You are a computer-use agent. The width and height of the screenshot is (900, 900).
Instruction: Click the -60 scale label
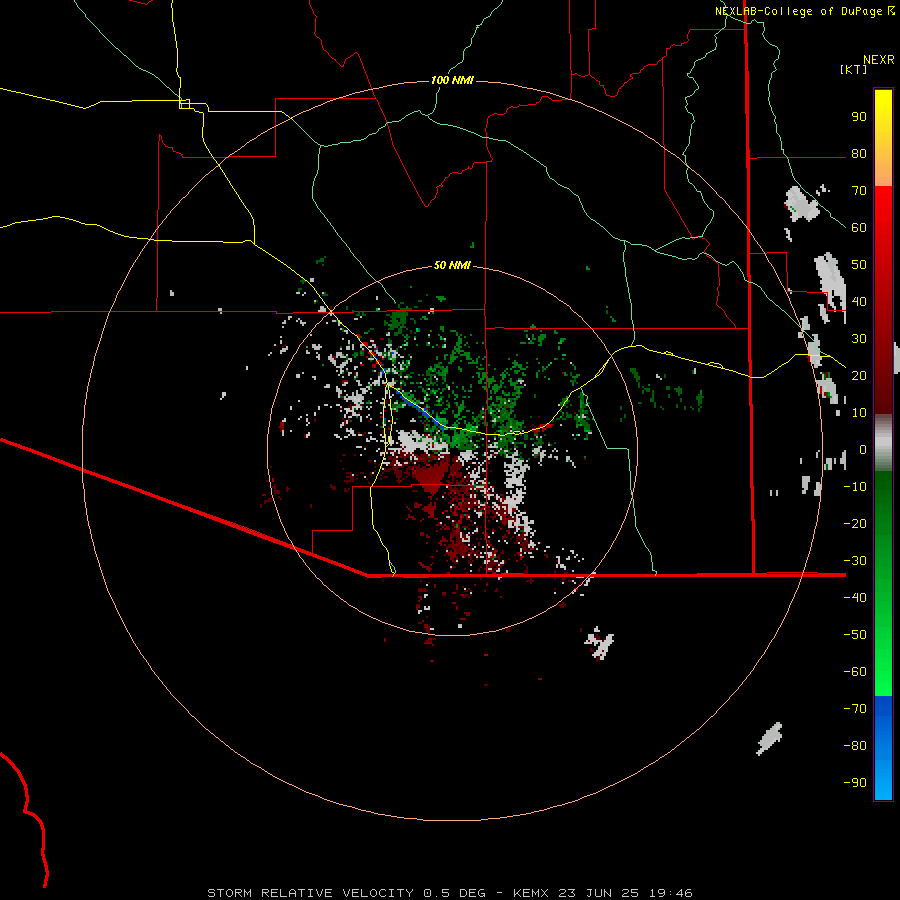pyautogui.click(x=855, y=672)
